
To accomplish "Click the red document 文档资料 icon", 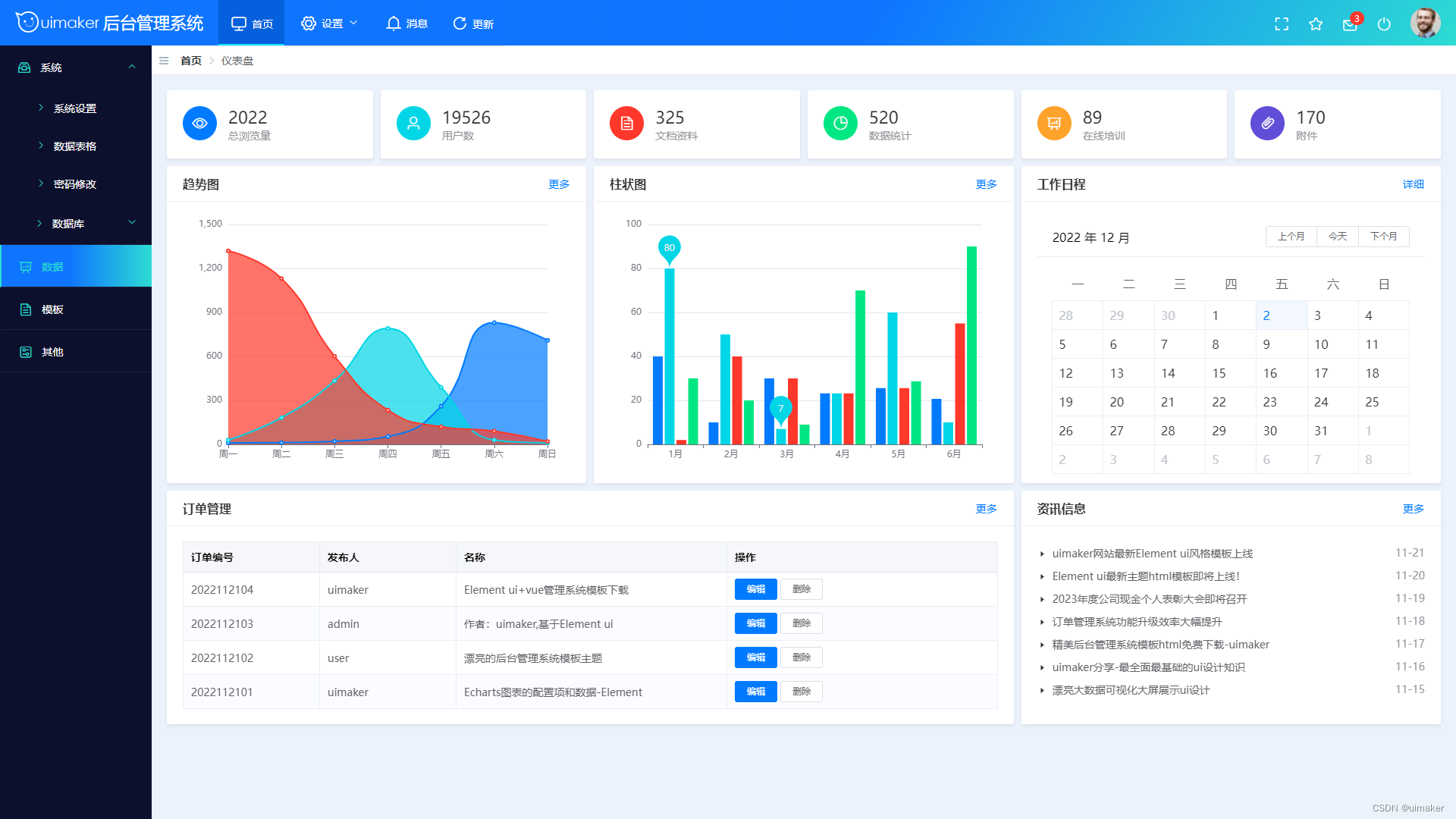I will click(x=626, y=123).
